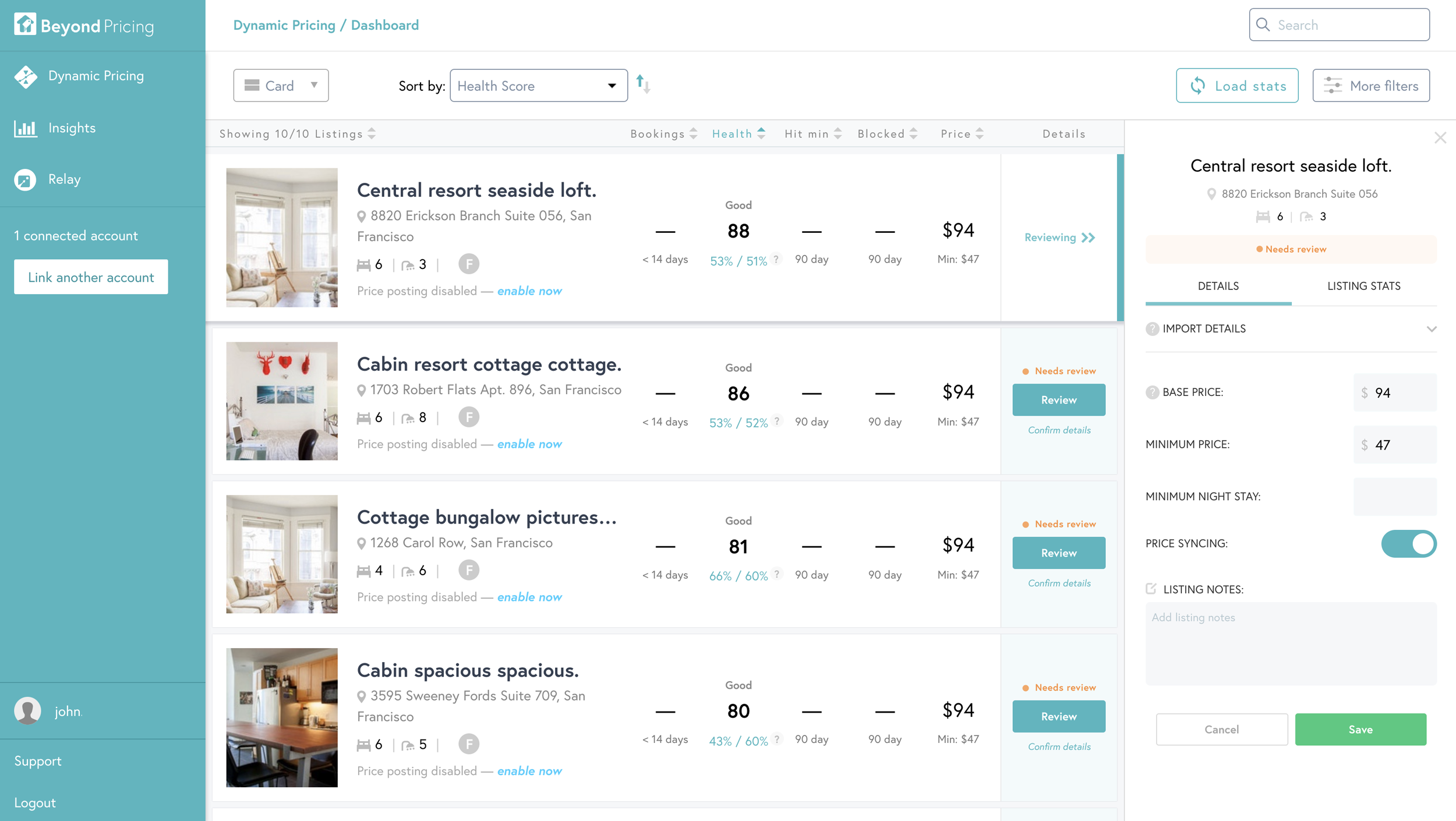
Task: Click the Listing Notes edit icon
Action: [1151, 589]
